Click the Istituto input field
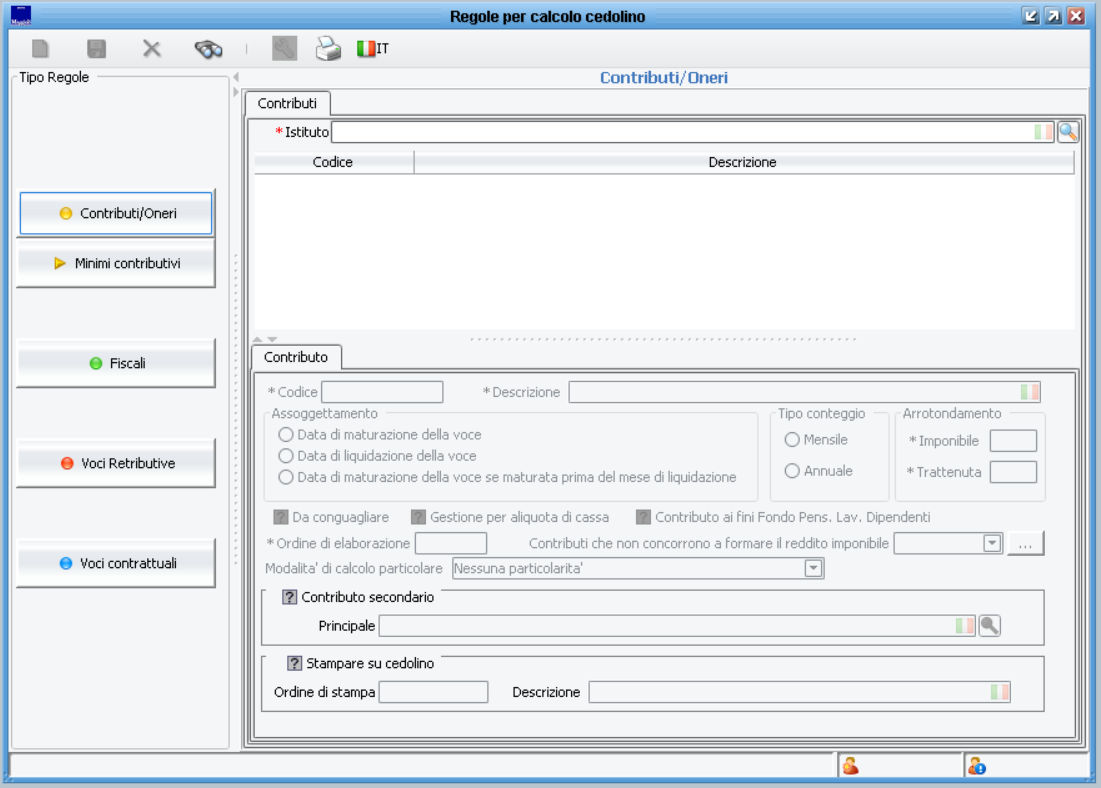This screenshot has height=788, width=1101. pos(680,132)
